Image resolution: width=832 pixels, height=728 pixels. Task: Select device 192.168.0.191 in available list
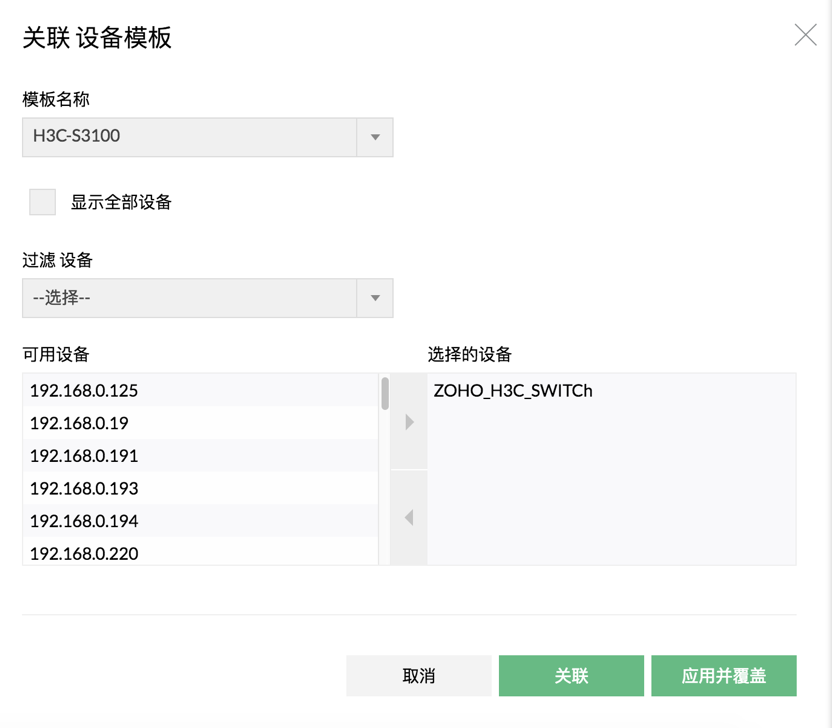(200, 456)
